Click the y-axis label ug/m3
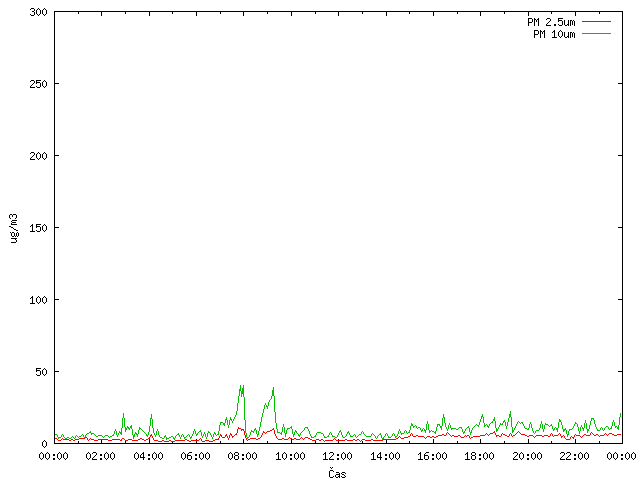The width and height of the screenshot is (640, 480). [14, 228]
